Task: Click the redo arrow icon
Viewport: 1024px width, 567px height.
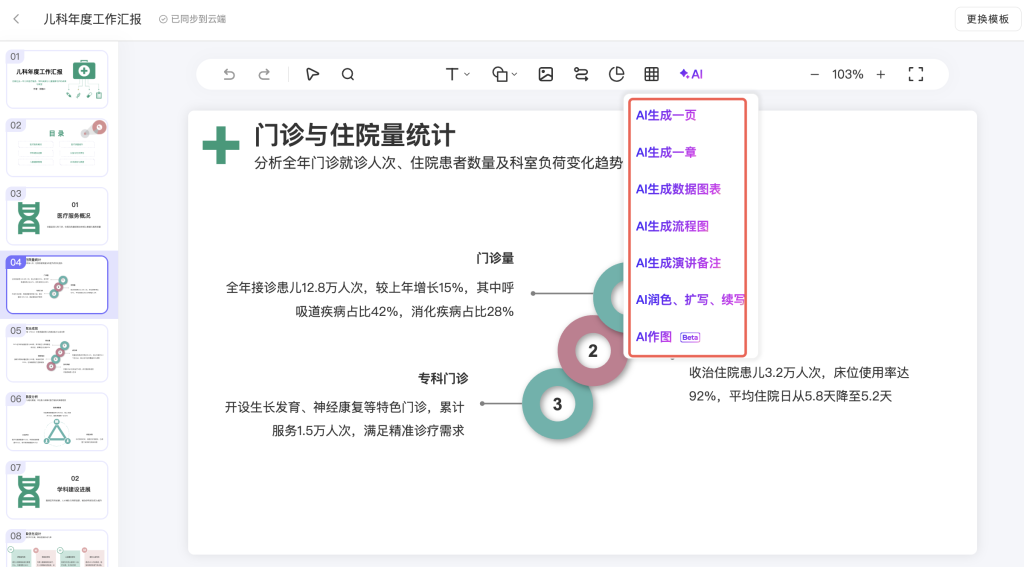Action: click(x=264, y=74)
